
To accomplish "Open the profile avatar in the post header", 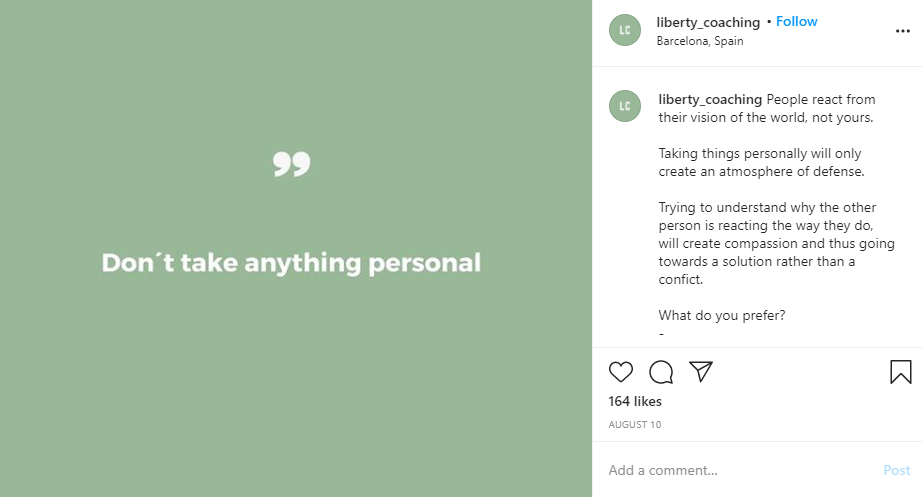I will pyautogui.click(x=624, y=30).
